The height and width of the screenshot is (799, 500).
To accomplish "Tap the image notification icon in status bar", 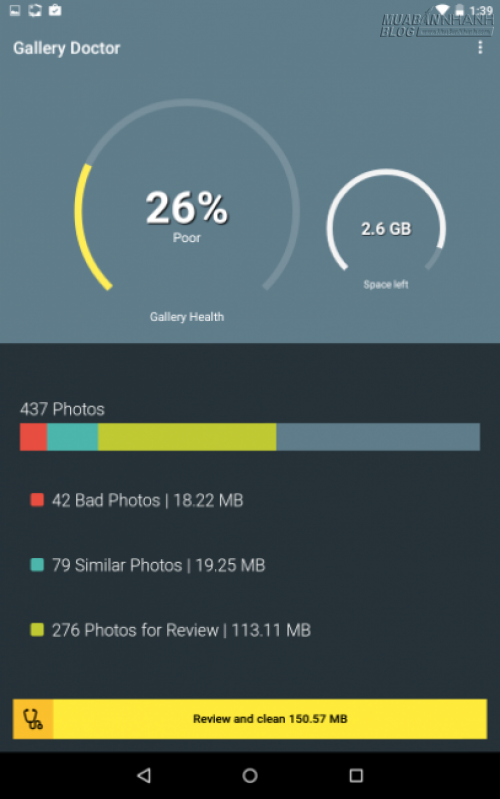I will [x=15, y=10].
